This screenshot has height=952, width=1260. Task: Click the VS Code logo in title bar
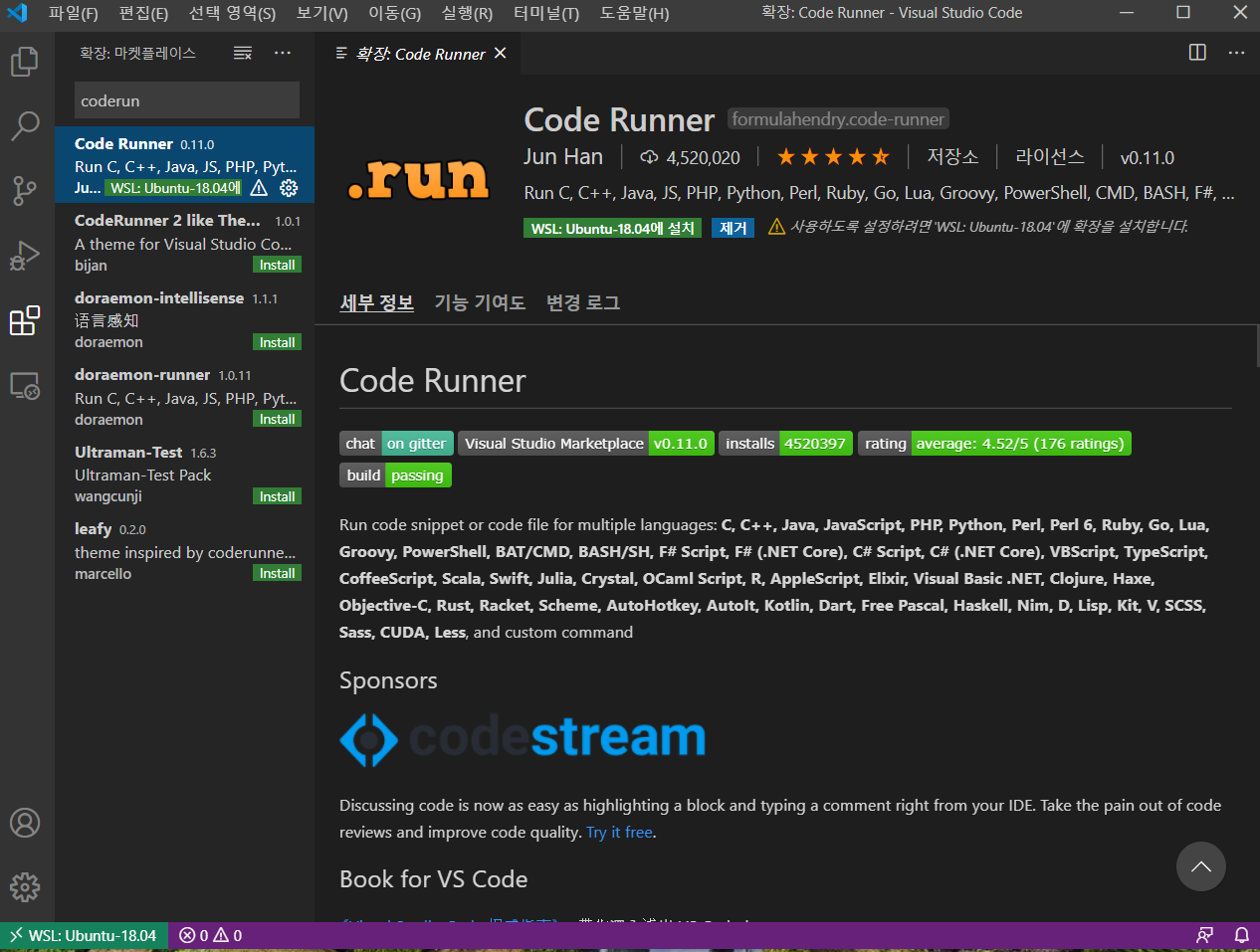click(17, 13)
